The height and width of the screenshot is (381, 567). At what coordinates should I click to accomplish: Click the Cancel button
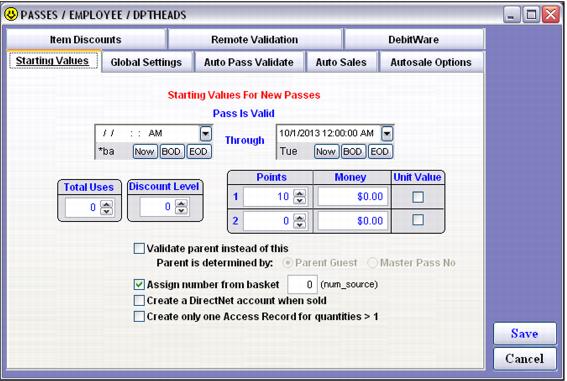click(524, 359)
